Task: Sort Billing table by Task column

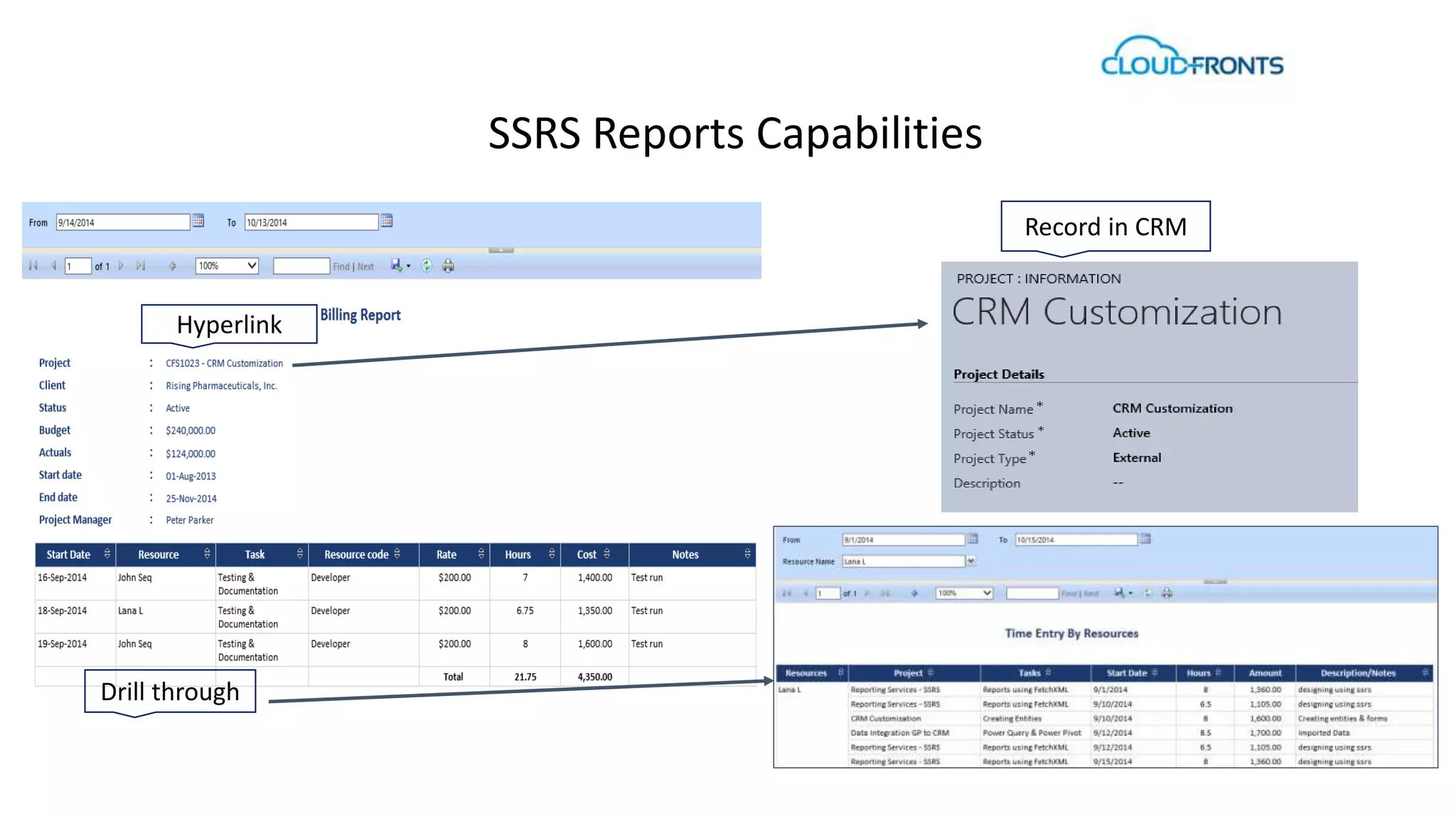Action: point(300,554)
